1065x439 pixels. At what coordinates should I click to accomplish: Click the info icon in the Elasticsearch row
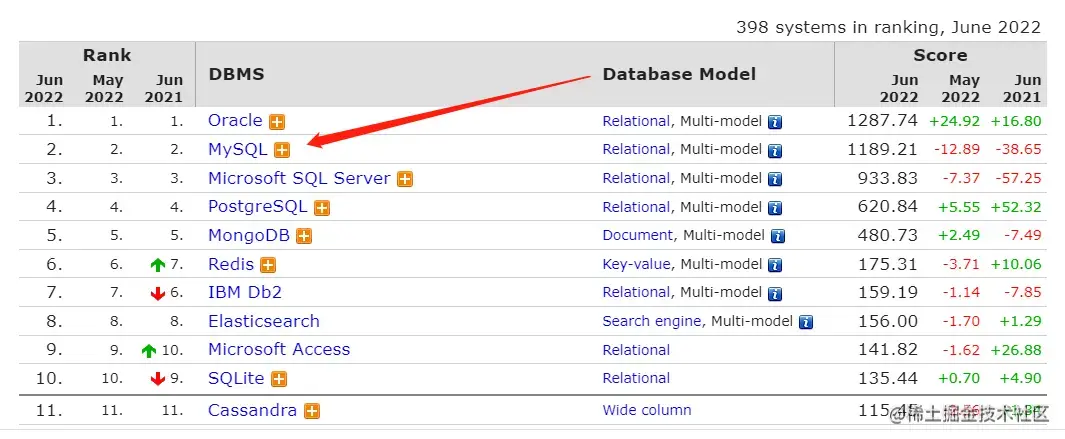pyautogui.click(x=806, y=322)
